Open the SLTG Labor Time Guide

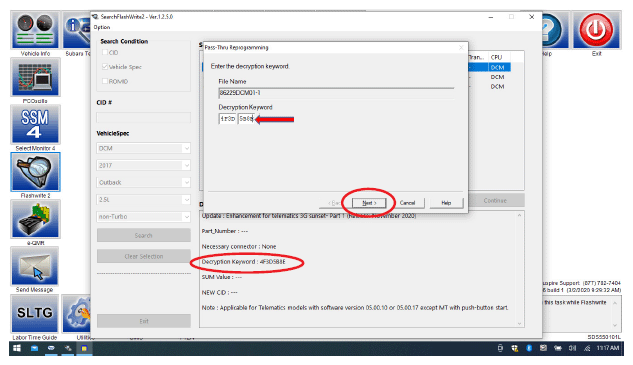click(35, 314)
